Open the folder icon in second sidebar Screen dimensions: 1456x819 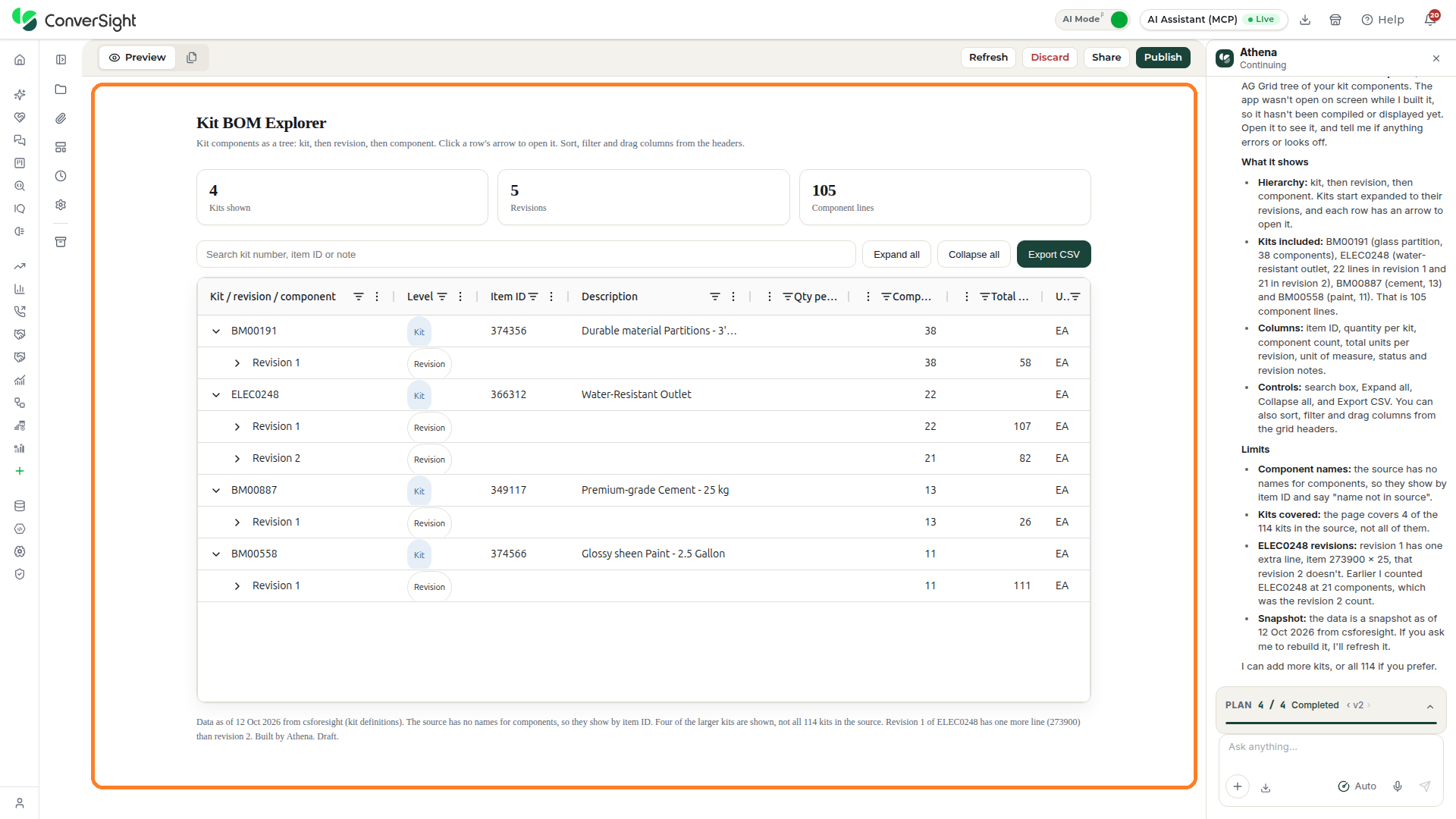point(61,89)
